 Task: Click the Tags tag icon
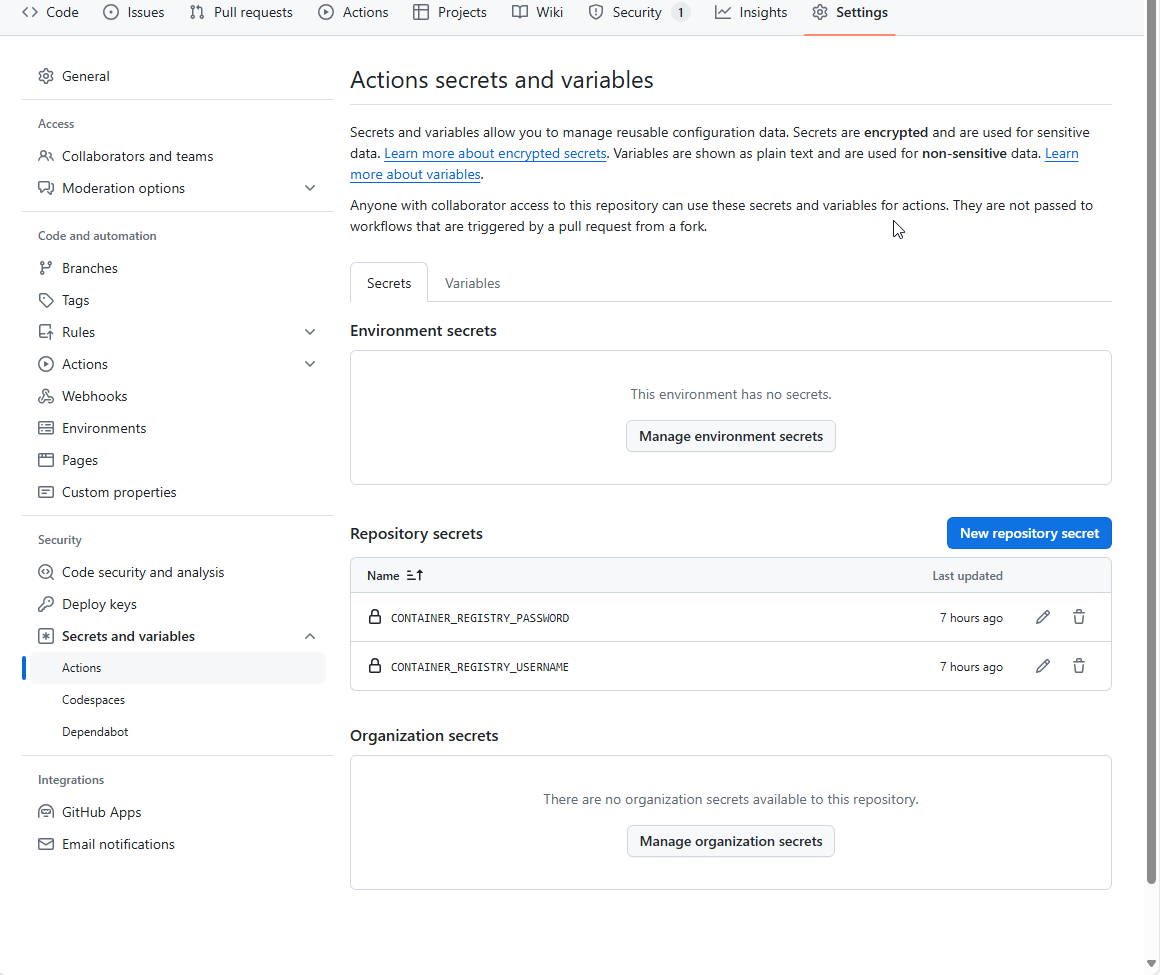pos(46,300)
